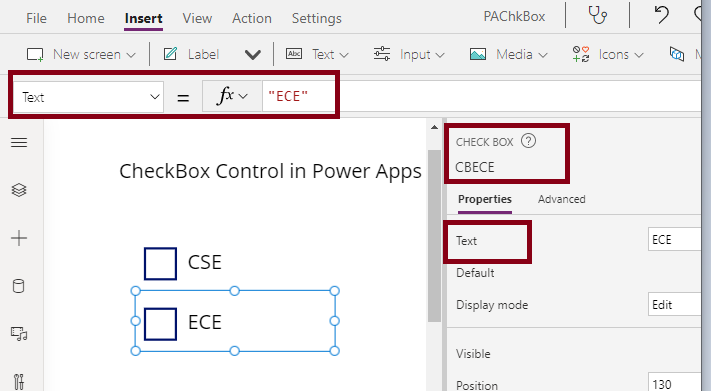This screenshot has height=391, width=711.
Task: Run the App checker stethoscope icon
Action: pos(598,15)
